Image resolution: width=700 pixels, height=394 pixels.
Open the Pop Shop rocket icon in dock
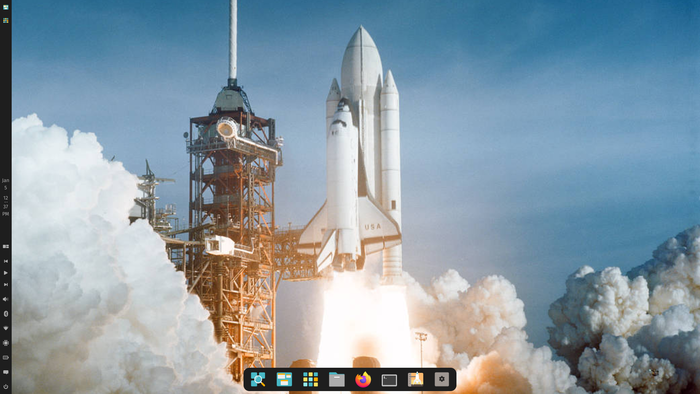click(416, 380)
